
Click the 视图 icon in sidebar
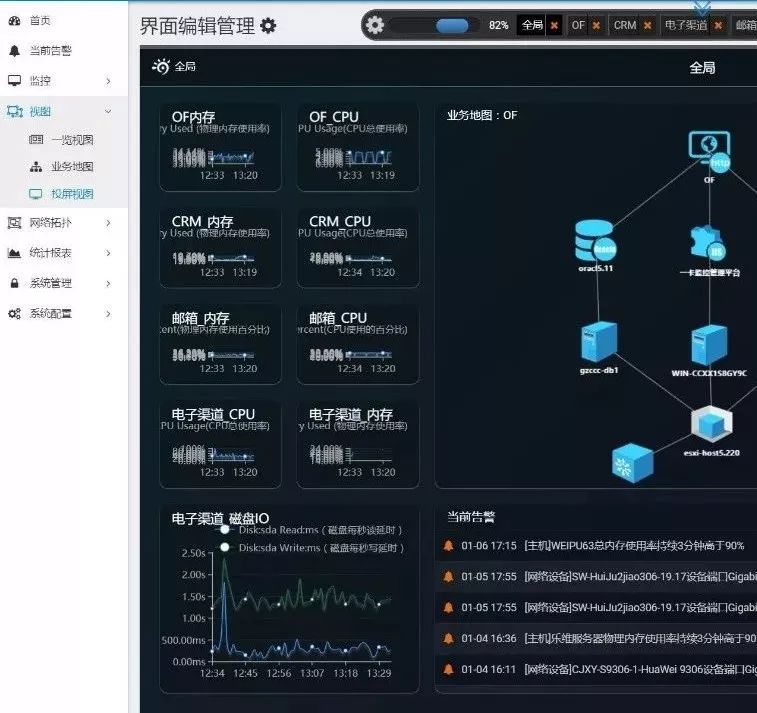coord(14,112)
